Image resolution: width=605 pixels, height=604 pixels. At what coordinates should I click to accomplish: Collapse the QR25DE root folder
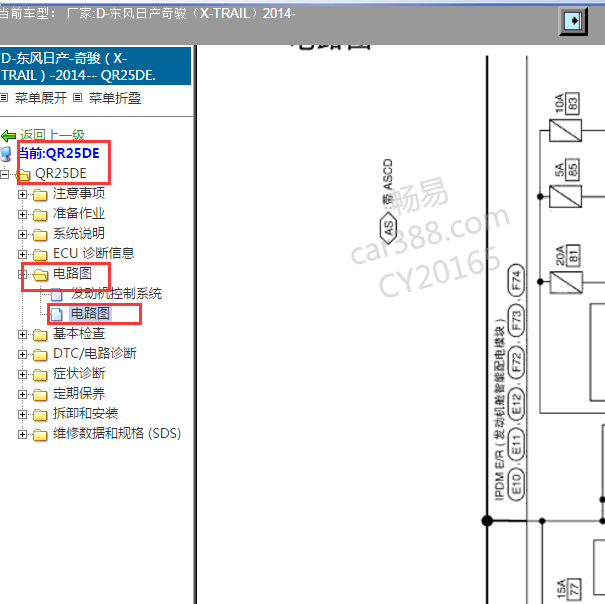(4, 174)
